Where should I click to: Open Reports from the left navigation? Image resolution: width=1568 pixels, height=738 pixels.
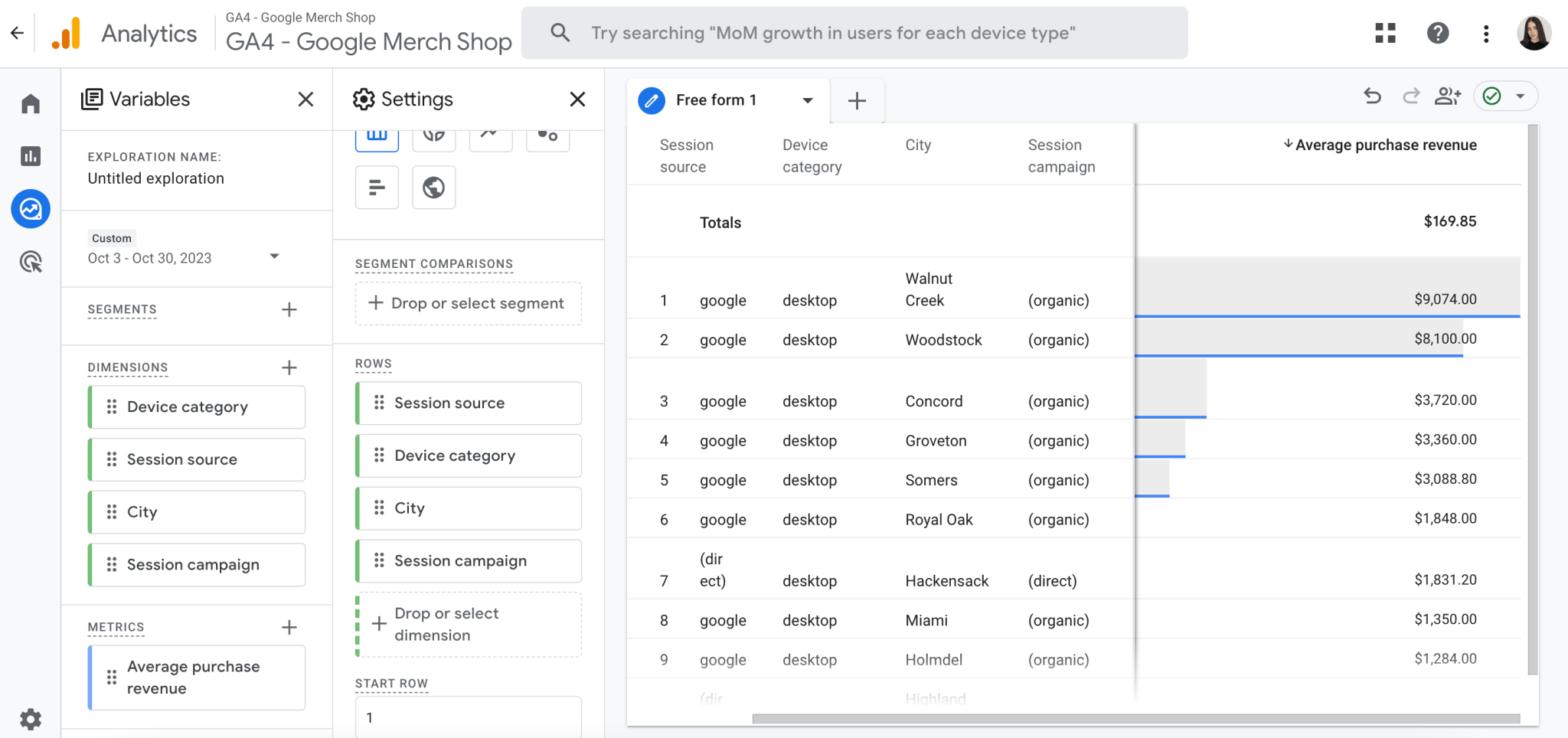[30, 155]
